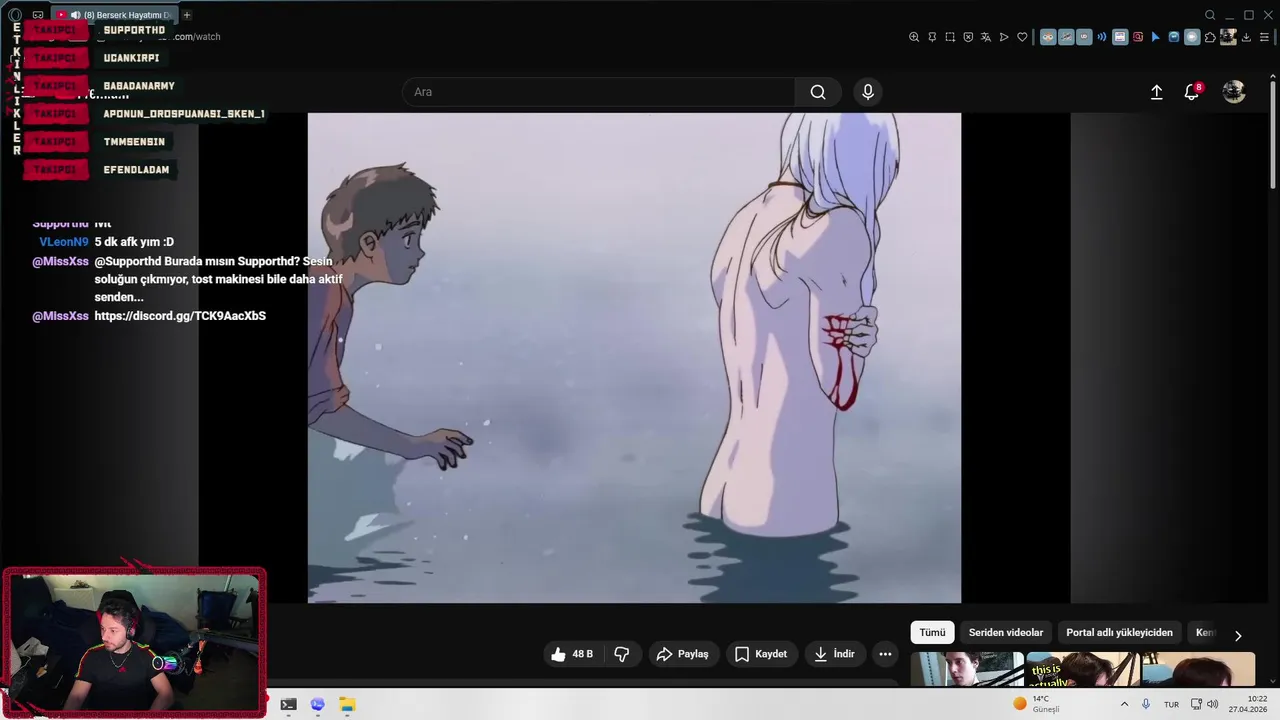The width and height of the screenshot is (1280, 720).
Task: Click the send/flow paper plane icon
Action: pos(1004,37)
